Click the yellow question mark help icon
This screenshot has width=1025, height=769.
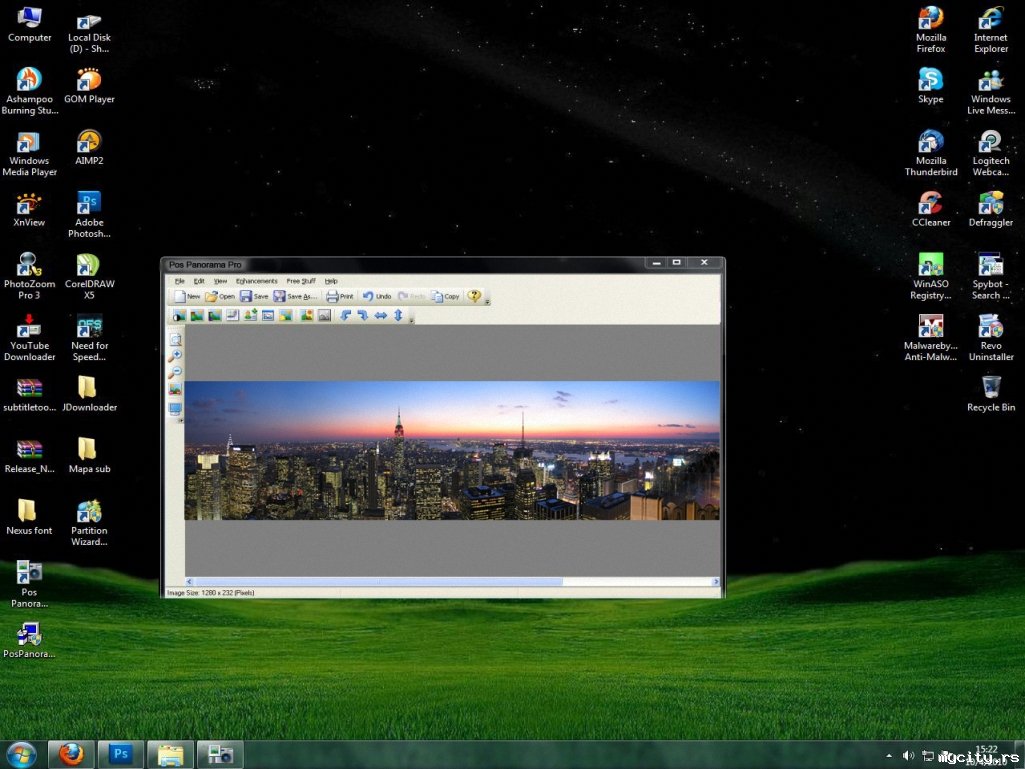[x=474, y=296]
